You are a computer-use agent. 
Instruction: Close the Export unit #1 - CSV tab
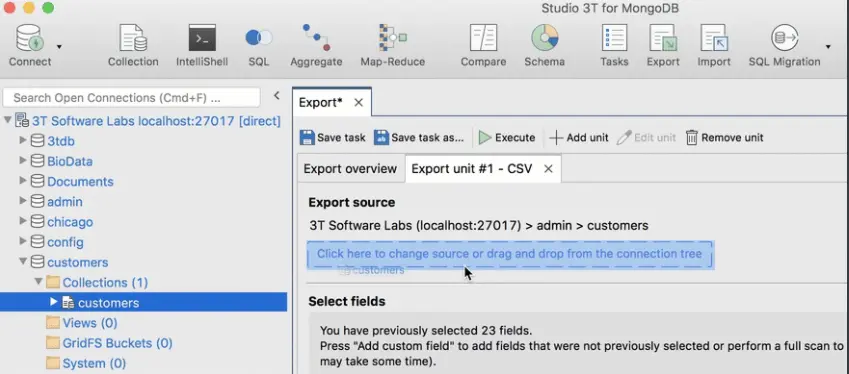click(x=548, y=169)
